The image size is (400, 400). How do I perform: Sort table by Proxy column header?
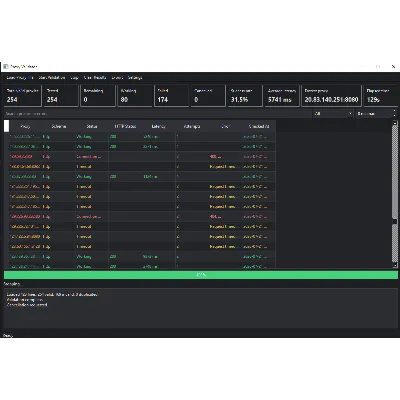(x=25, y=126)
